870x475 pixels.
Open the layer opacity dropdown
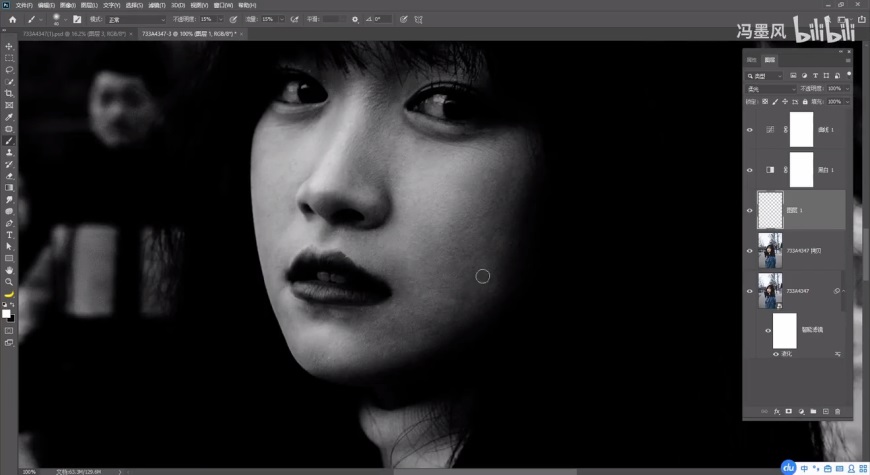pyautogui.click(x=847, y=89)
